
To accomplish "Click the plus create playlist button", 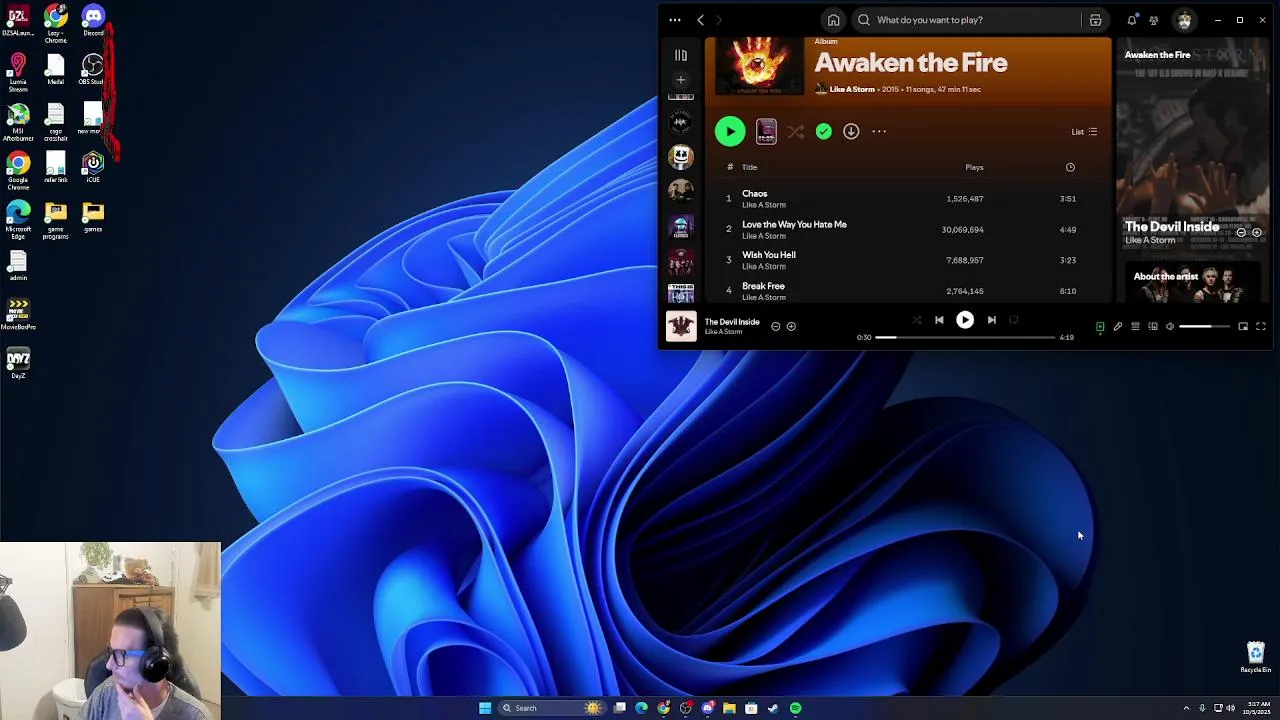I will [x=681, y=80].
